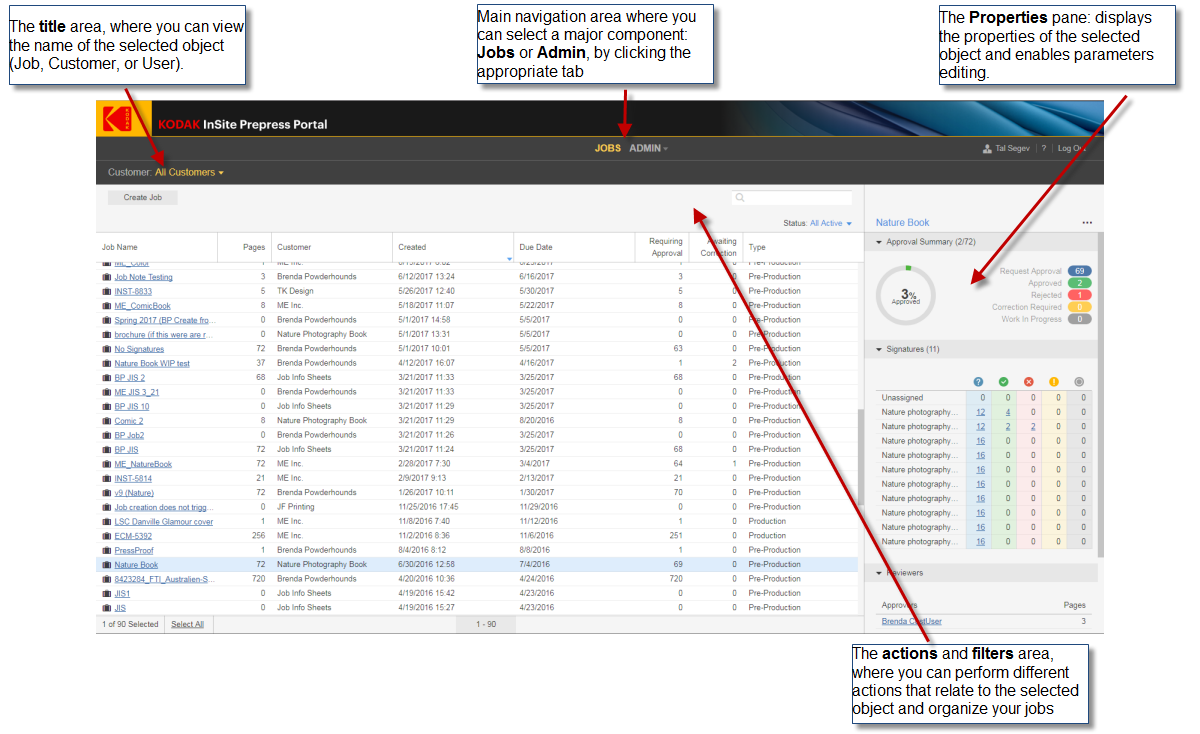This screenshot has width=1200, height=734.
Task: Click the help question mark icon
Action: point(1044,149)
